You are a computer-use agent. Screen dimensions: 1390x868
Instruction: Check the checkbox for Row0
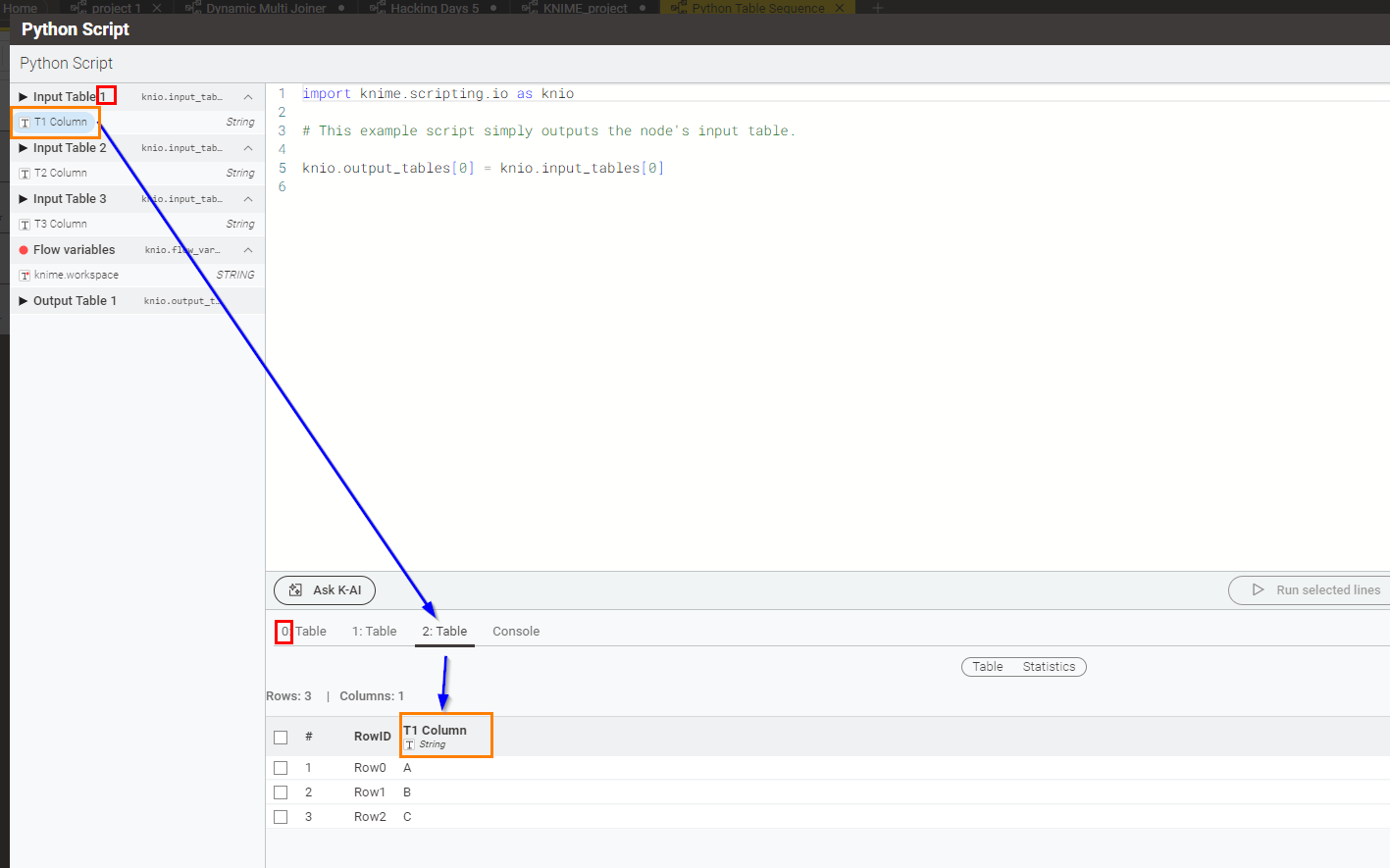click(x=281, y=768)
